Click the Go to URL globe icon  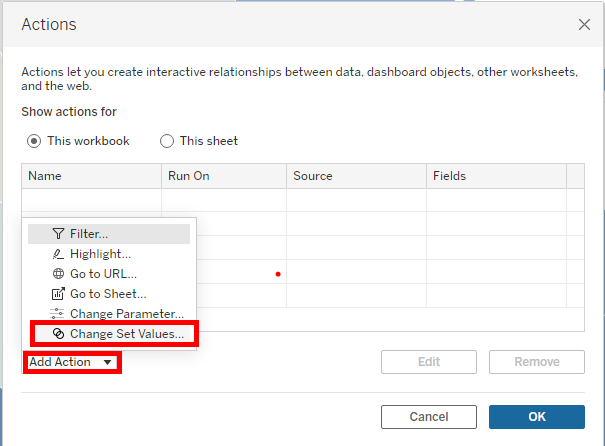[58, 274]
